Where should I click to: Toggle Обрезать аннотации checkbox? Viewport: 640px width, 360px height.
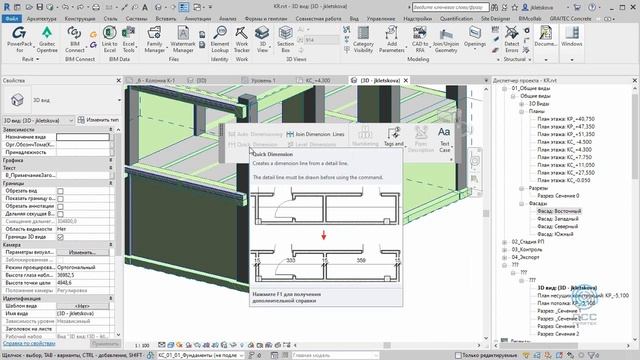[x=60, y=207]
